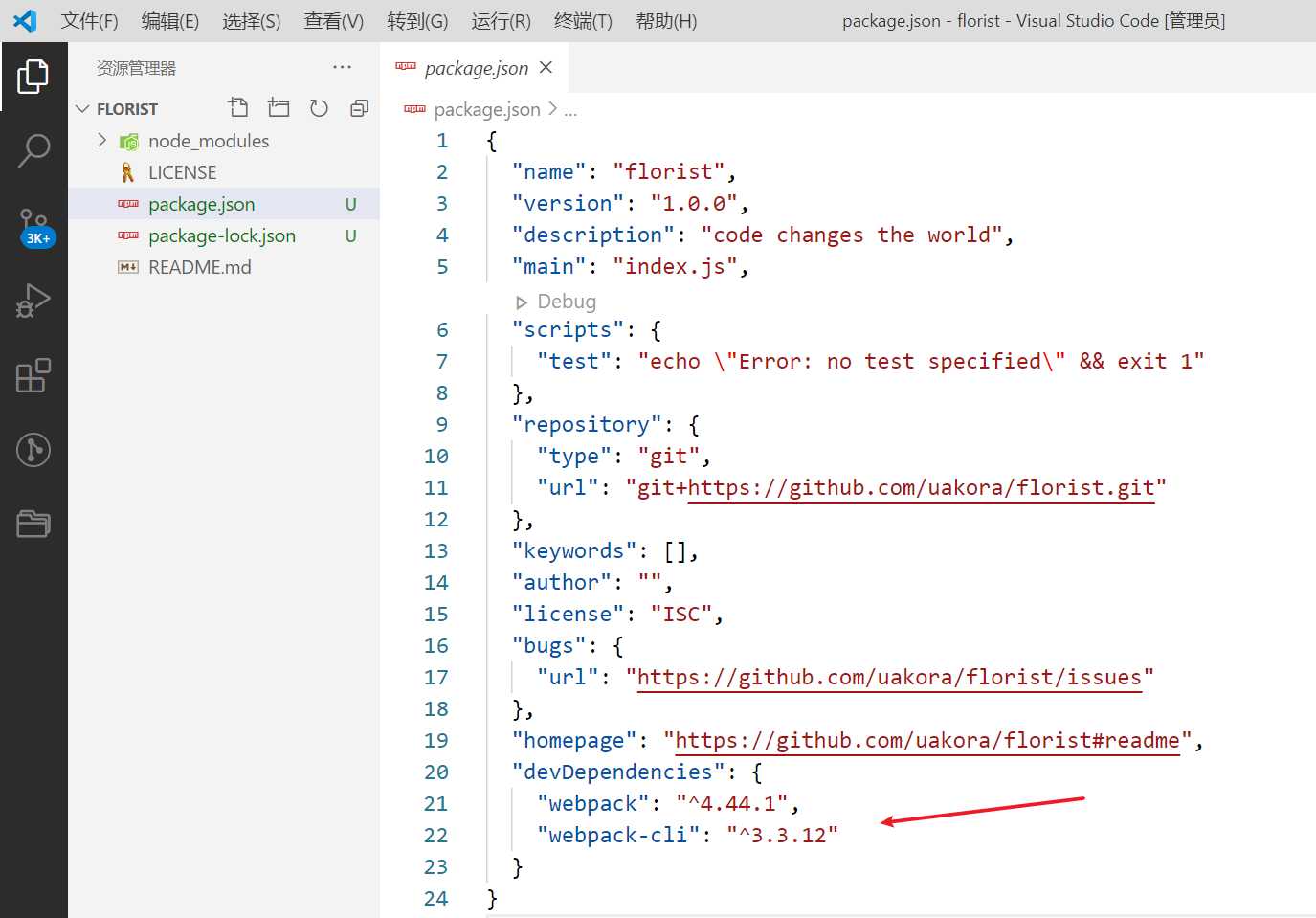Close the package.json editor tab
Screen dimensions: 1316x918
point(546,67)
